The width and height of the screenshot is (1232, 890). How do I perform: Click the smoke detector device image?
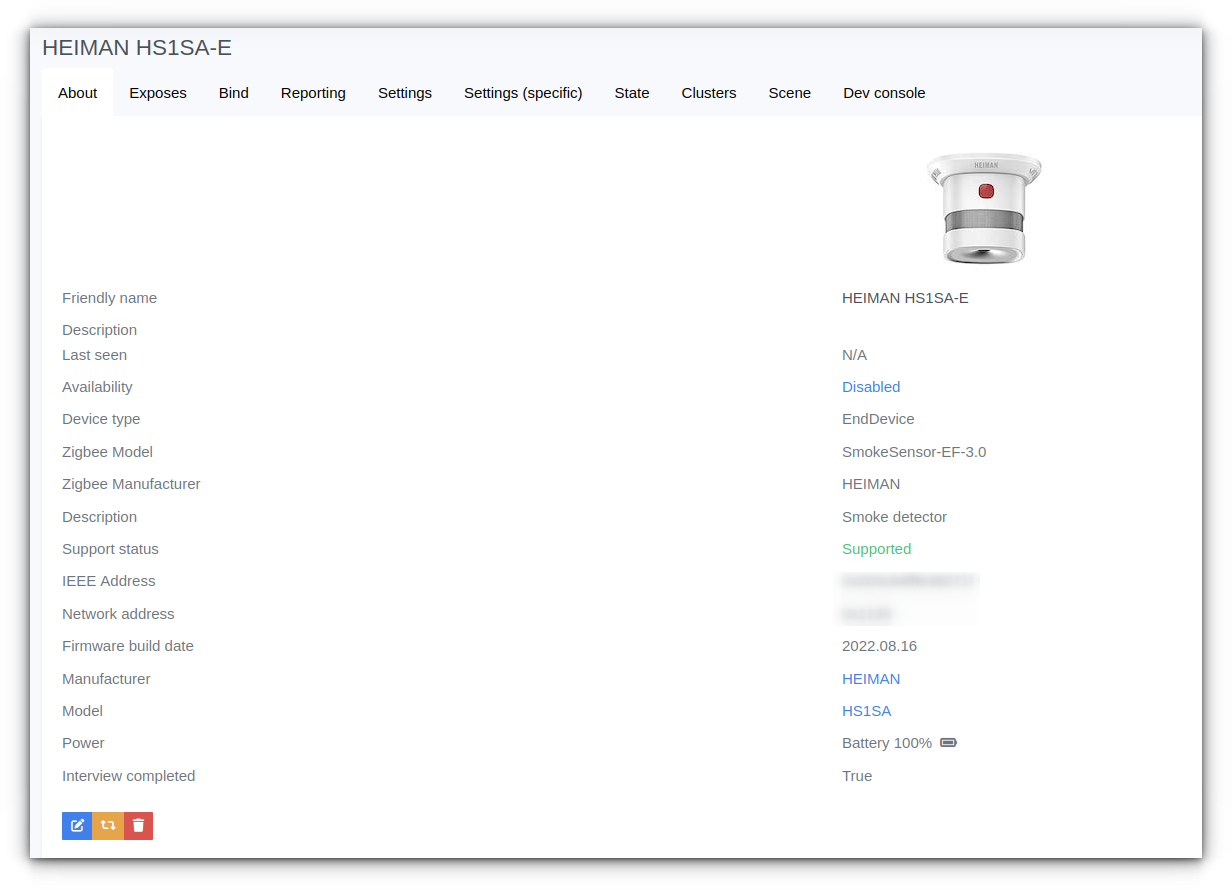point(985,208)
